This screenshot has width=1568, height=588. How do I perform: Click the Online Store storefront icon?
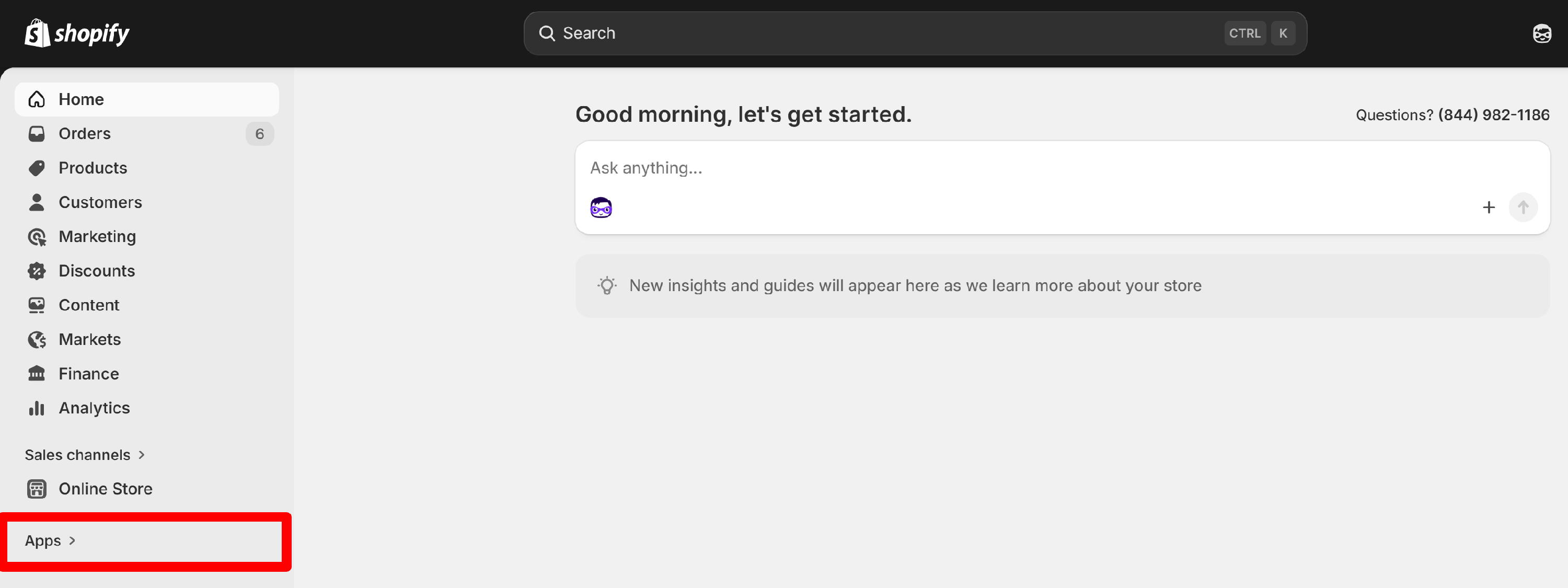[x=37, y=489]
